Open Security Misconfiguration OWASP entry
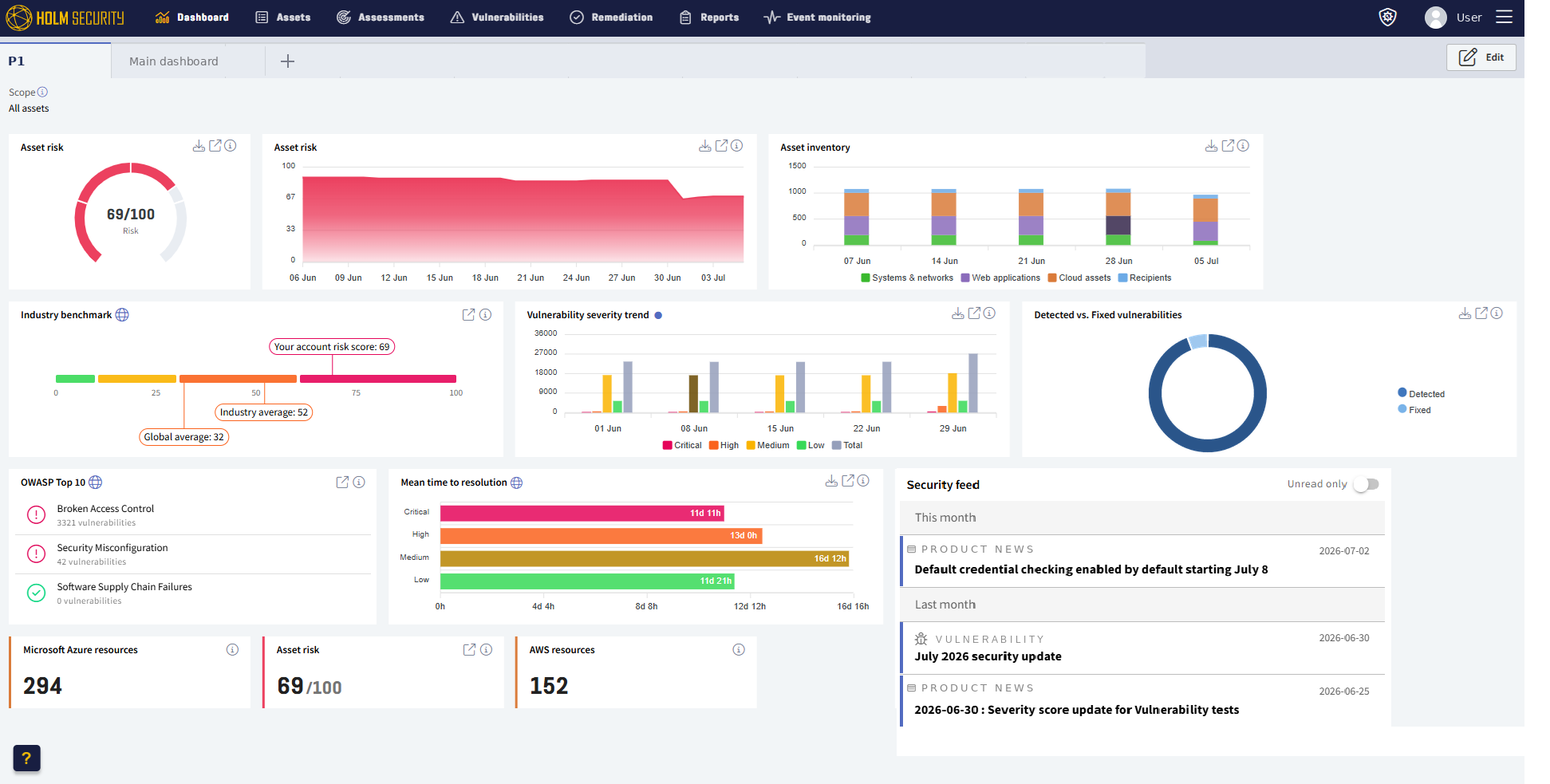 coord(193,554)
